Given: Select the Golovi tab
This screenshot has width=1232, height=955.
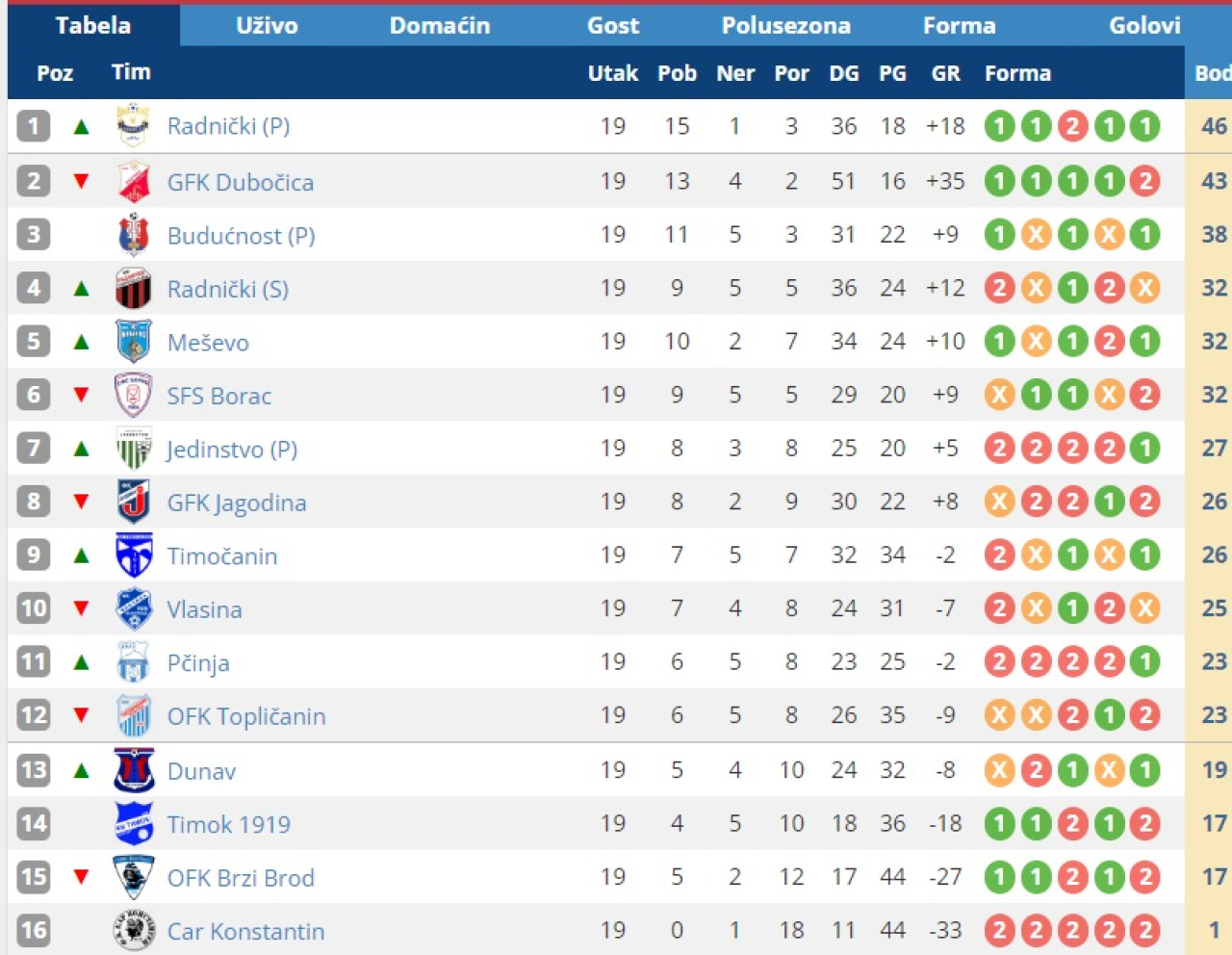Looking at the screenshot, I should (x=1144, y=26).
